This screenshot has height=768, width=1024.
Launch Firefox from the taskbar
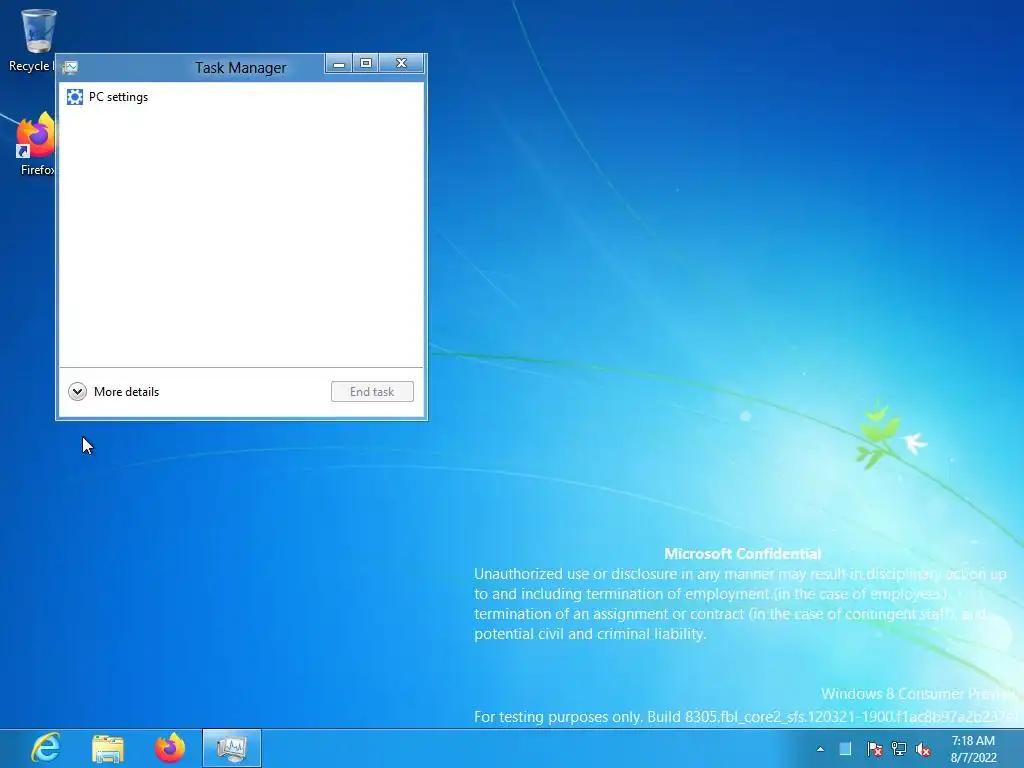(x=170, y=748)
